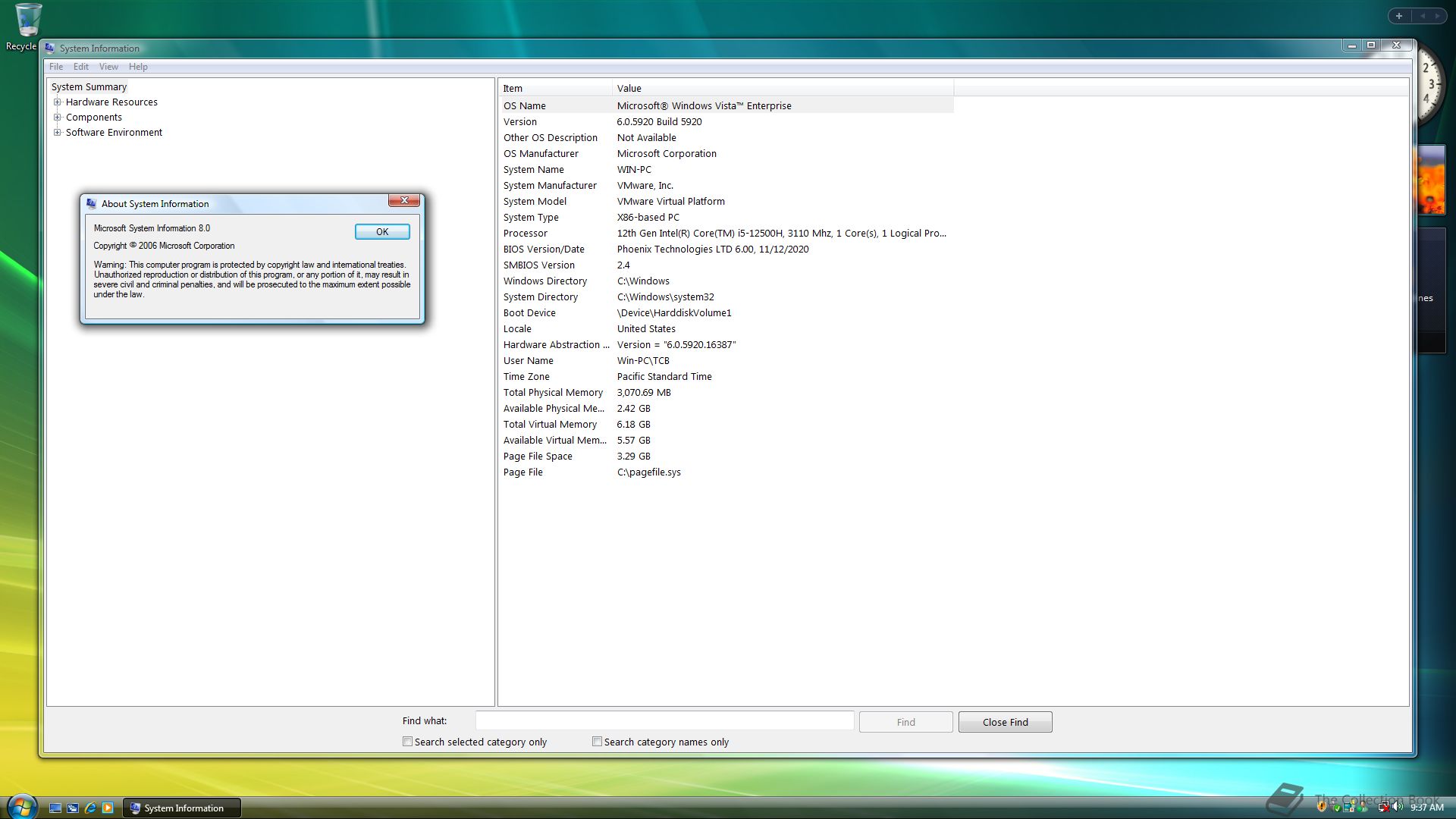Screen dimensions: 1456x819
Task: Click the System Information title bar icon
Action: 50,48
